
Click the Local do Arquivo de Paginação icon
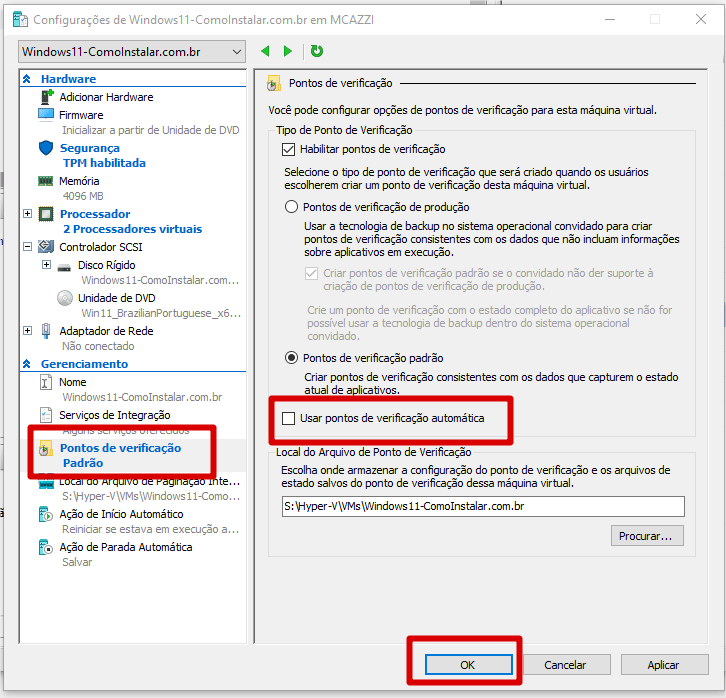(46, 483)
